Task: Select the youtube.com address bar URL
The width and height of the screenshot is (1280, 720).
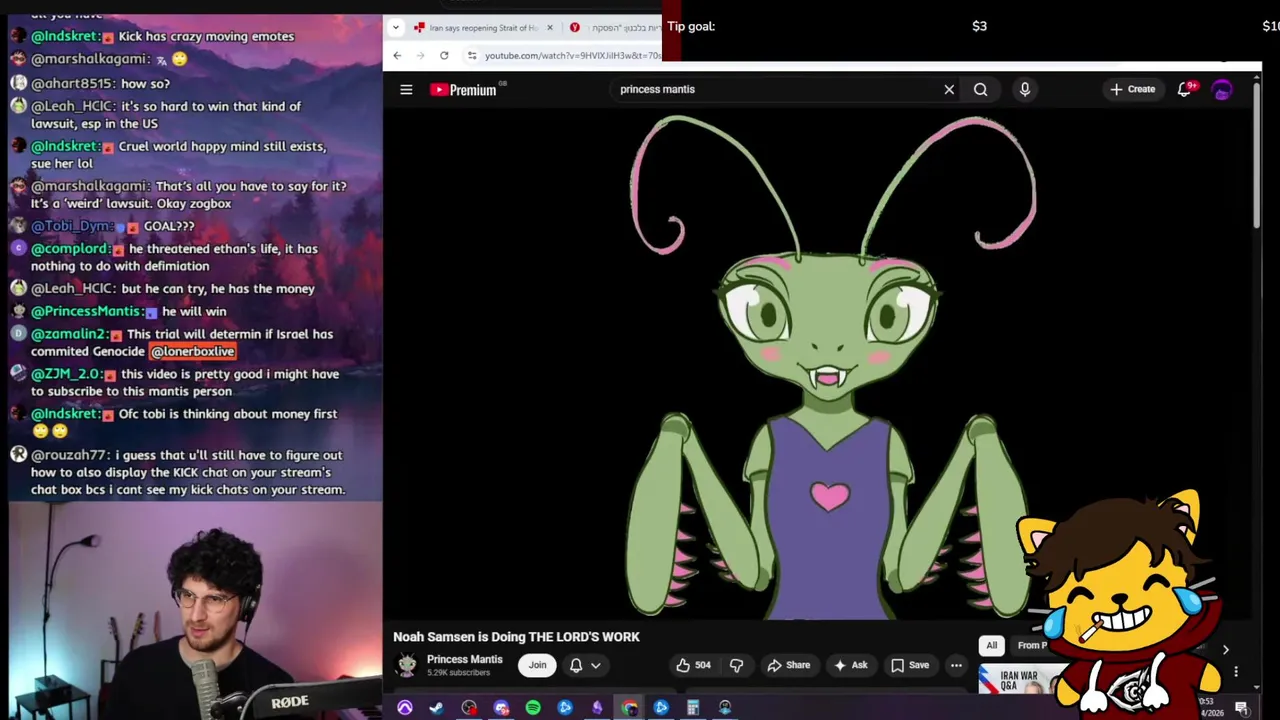Action: point(572,55)
